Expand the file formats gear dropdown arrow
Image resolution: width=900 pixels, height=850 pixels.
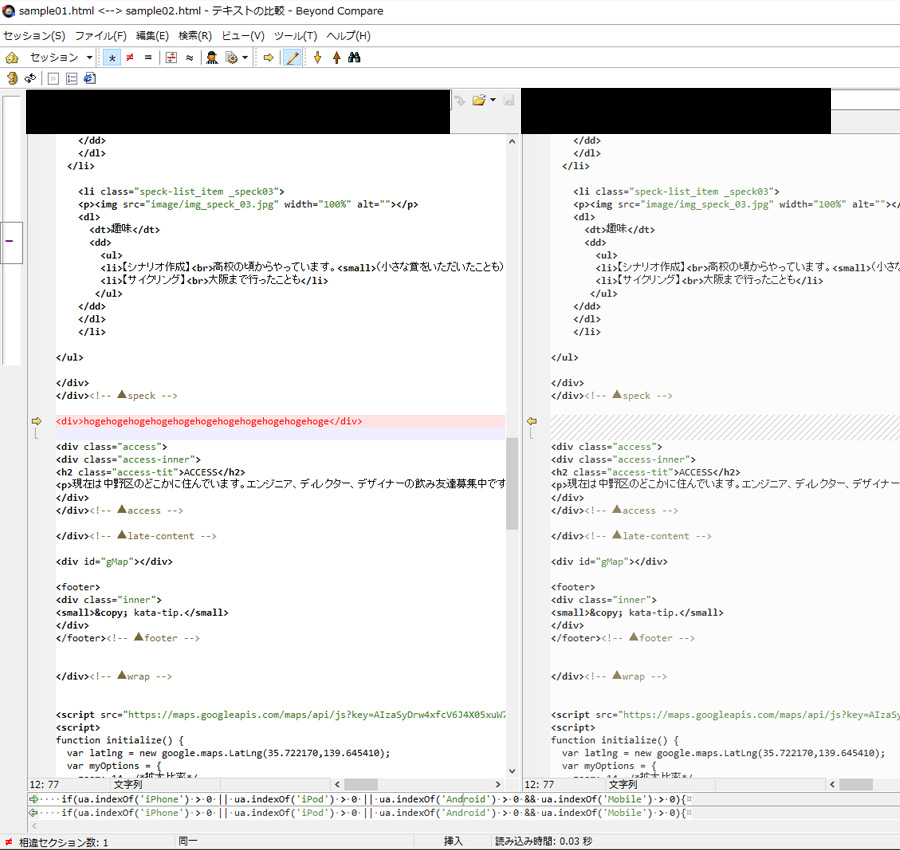pos(245,58)
